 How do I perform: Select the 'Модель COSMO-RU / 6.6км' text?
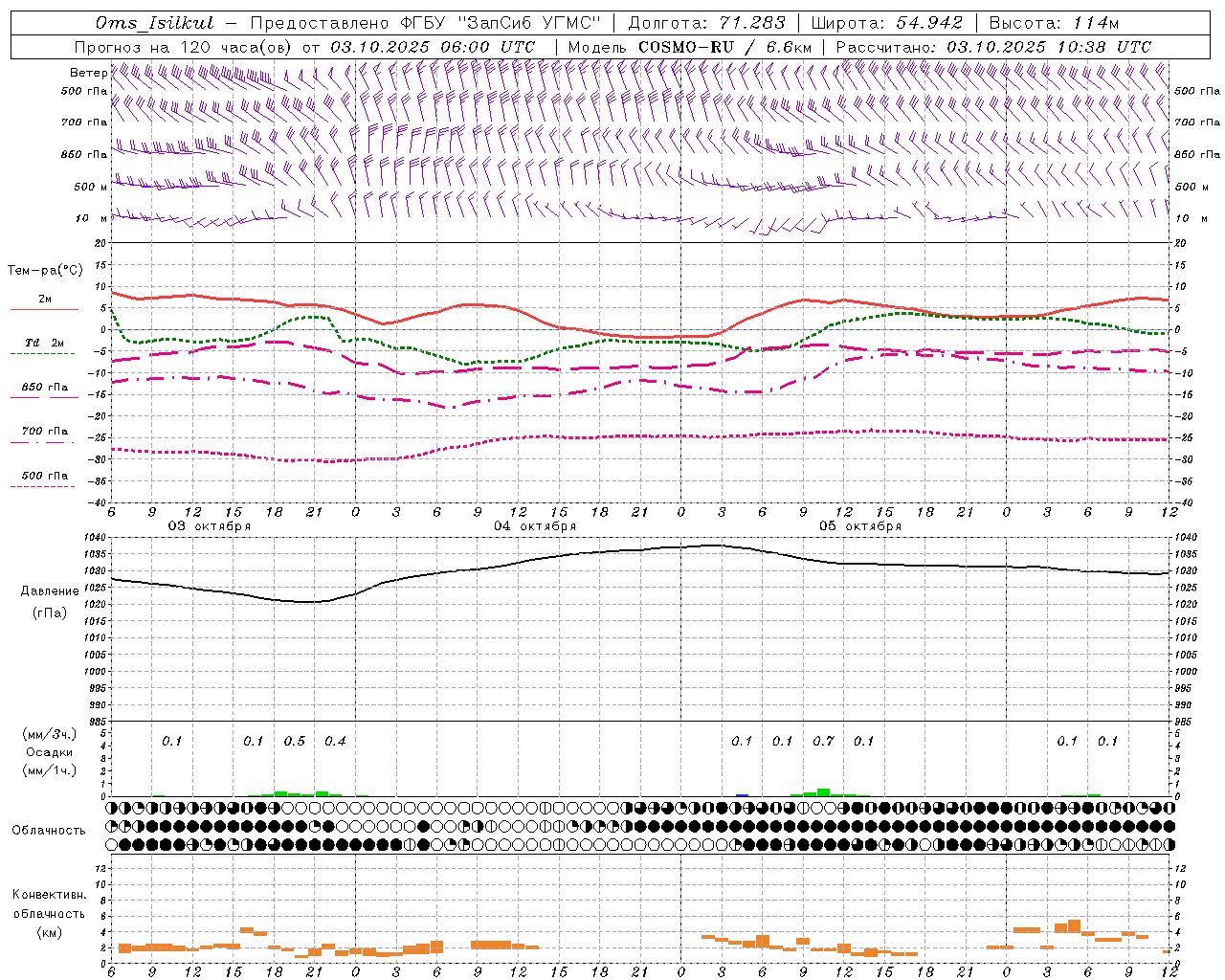[690, 47]
